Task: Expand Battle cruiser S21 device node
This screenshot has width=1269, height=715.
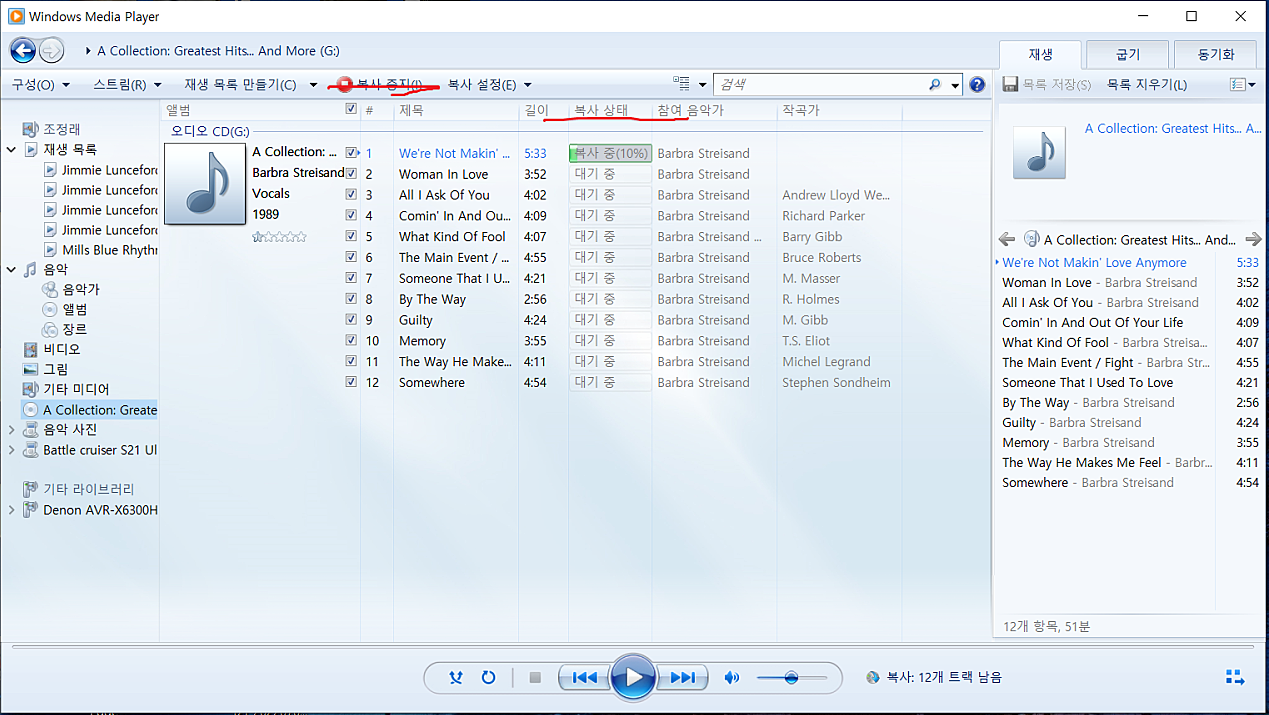Action: (11, 450)
